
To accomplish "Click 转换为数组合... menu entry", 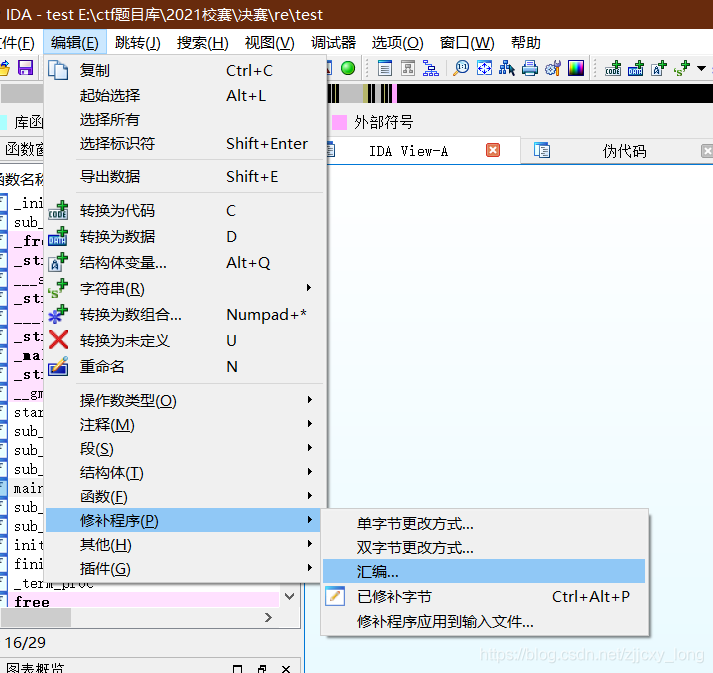I will point(186,314).
